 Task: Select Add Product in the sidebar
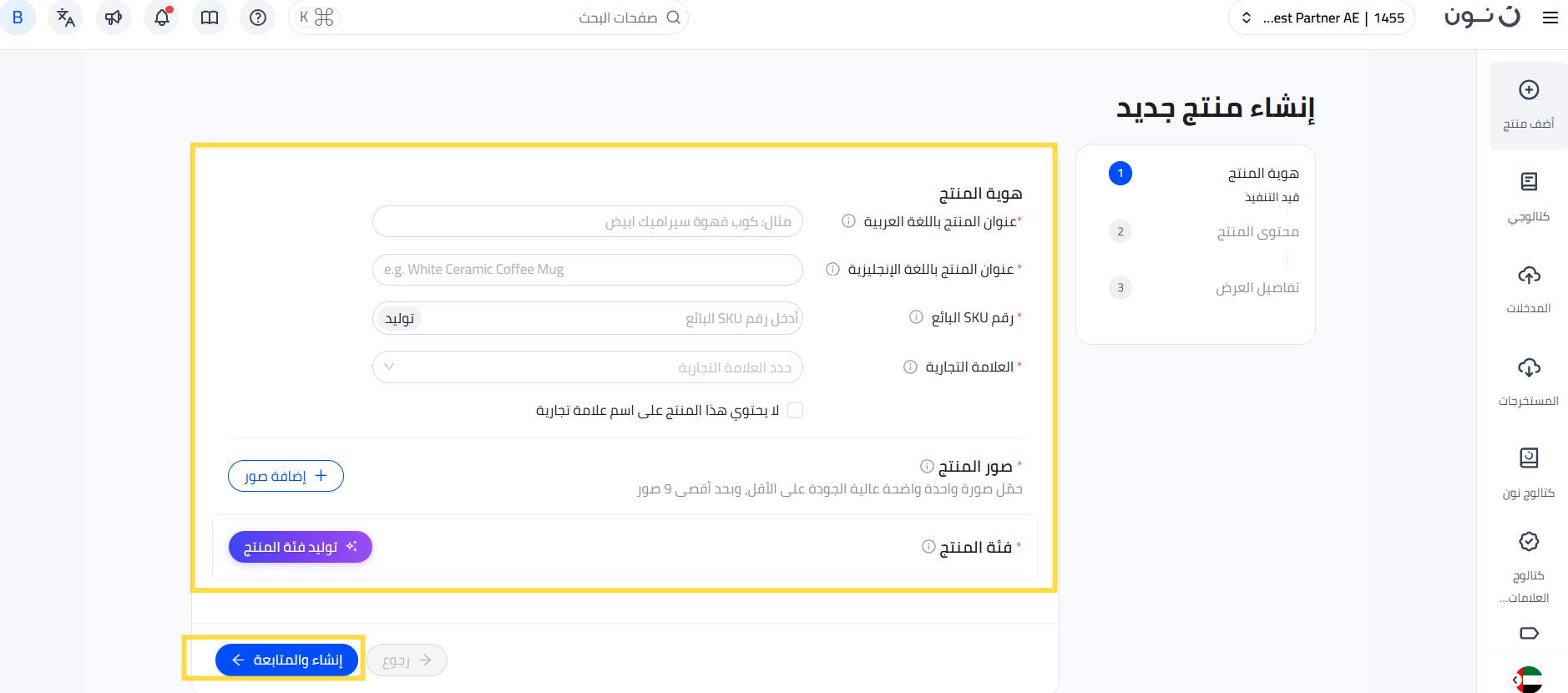pyautogui.click(x=1528, y=105)
